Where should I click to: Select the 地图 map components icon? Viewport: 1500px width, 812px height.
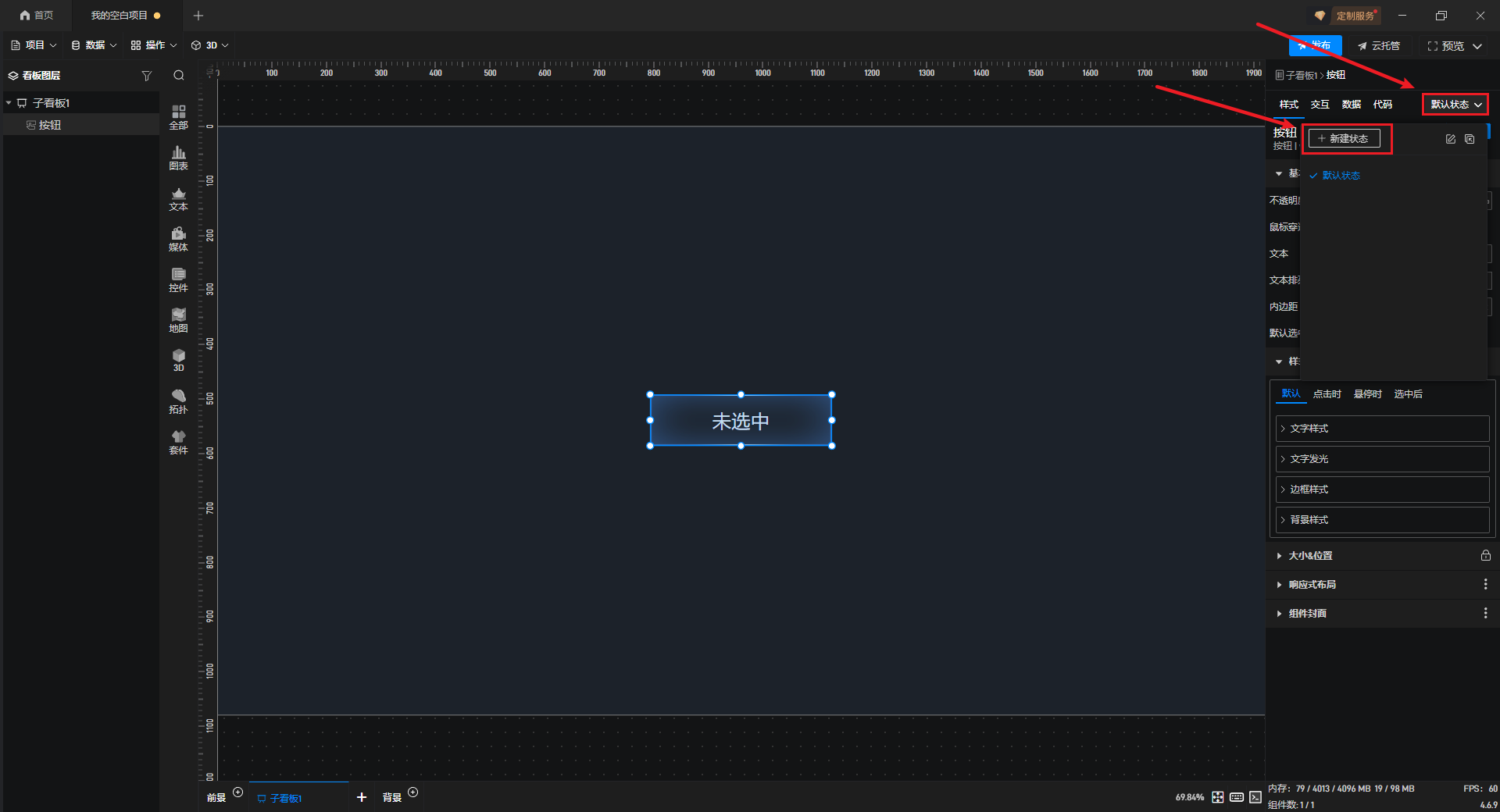(x=178, y=319)
